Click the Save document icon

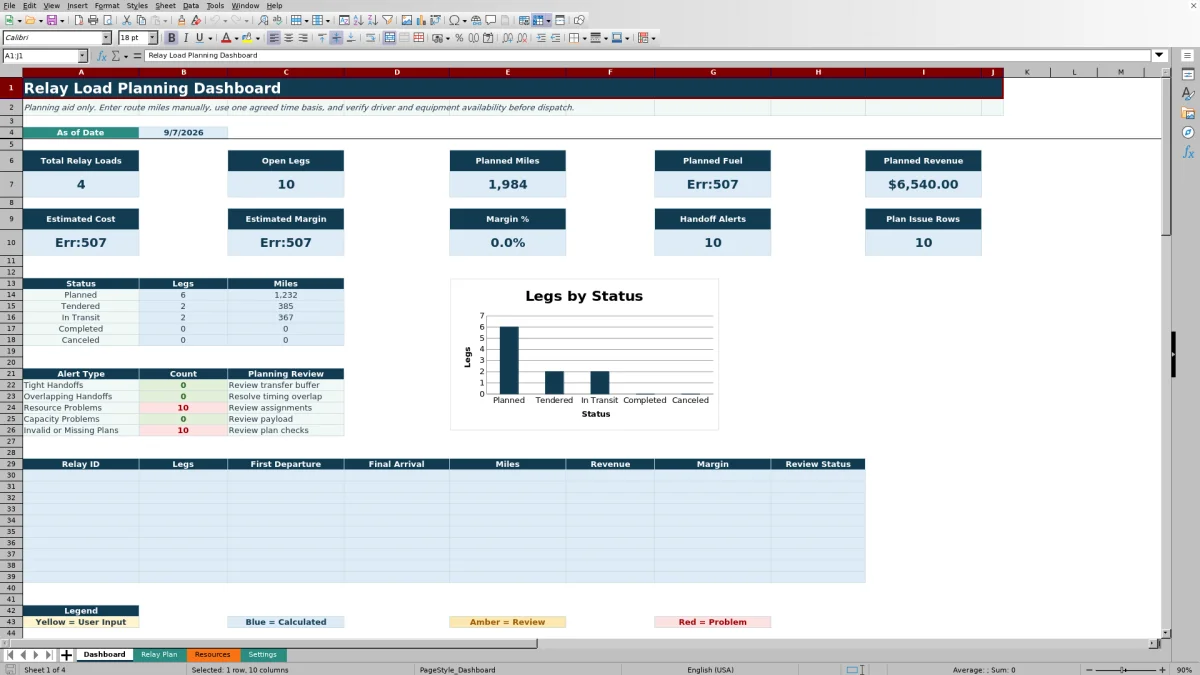[x=50, y=20]
